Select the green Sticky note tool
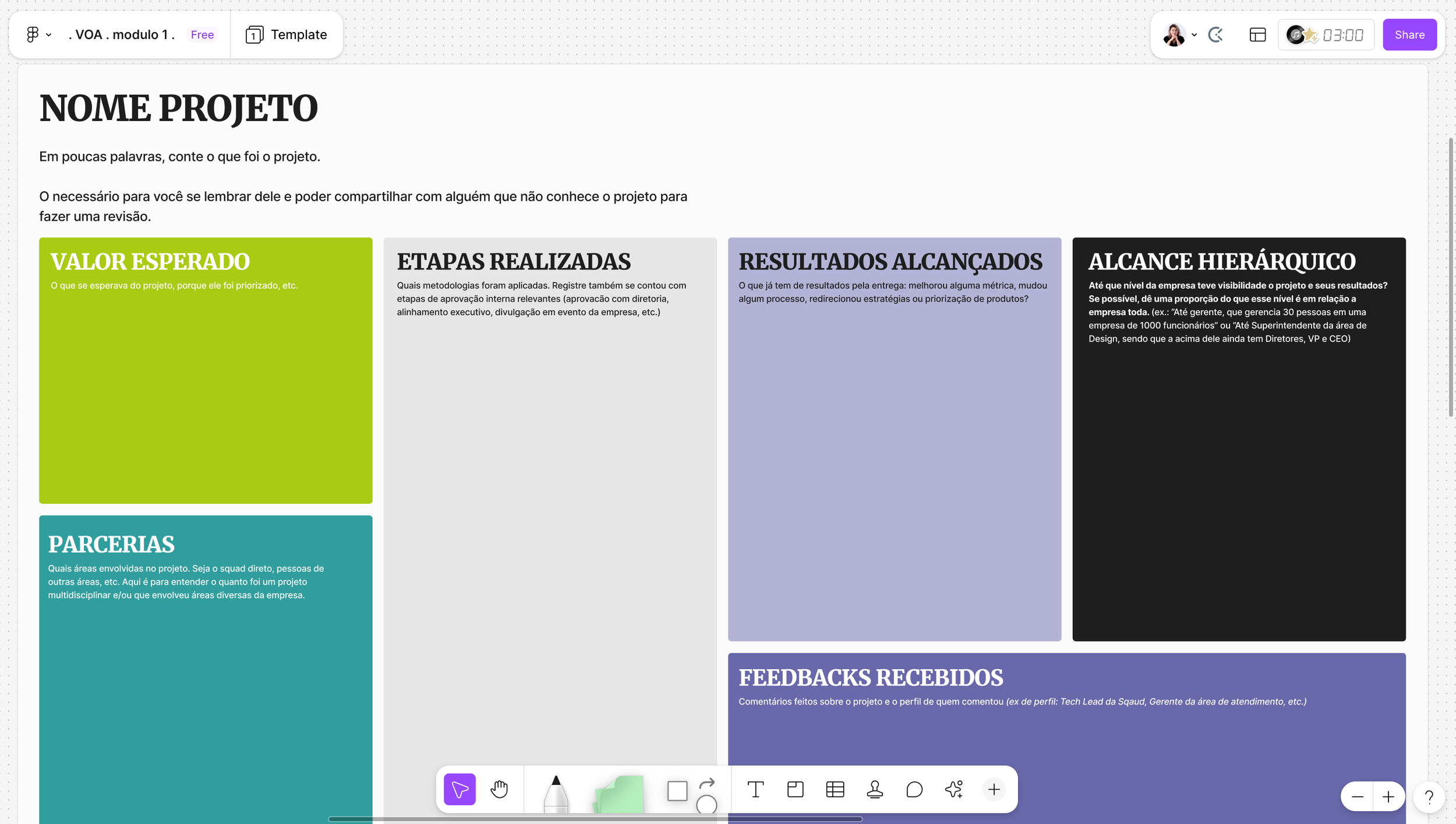1456x824 pixels. click(x=619, y=793)
